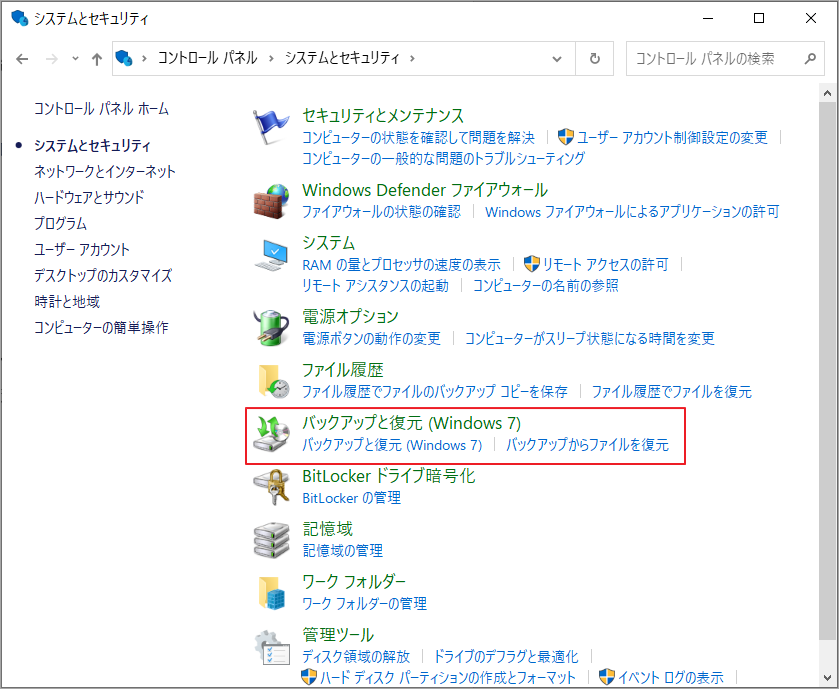The image size is (839, 689).
Task: Open バックアップからファイルを復元 link
Action: (x=588, y=445)
